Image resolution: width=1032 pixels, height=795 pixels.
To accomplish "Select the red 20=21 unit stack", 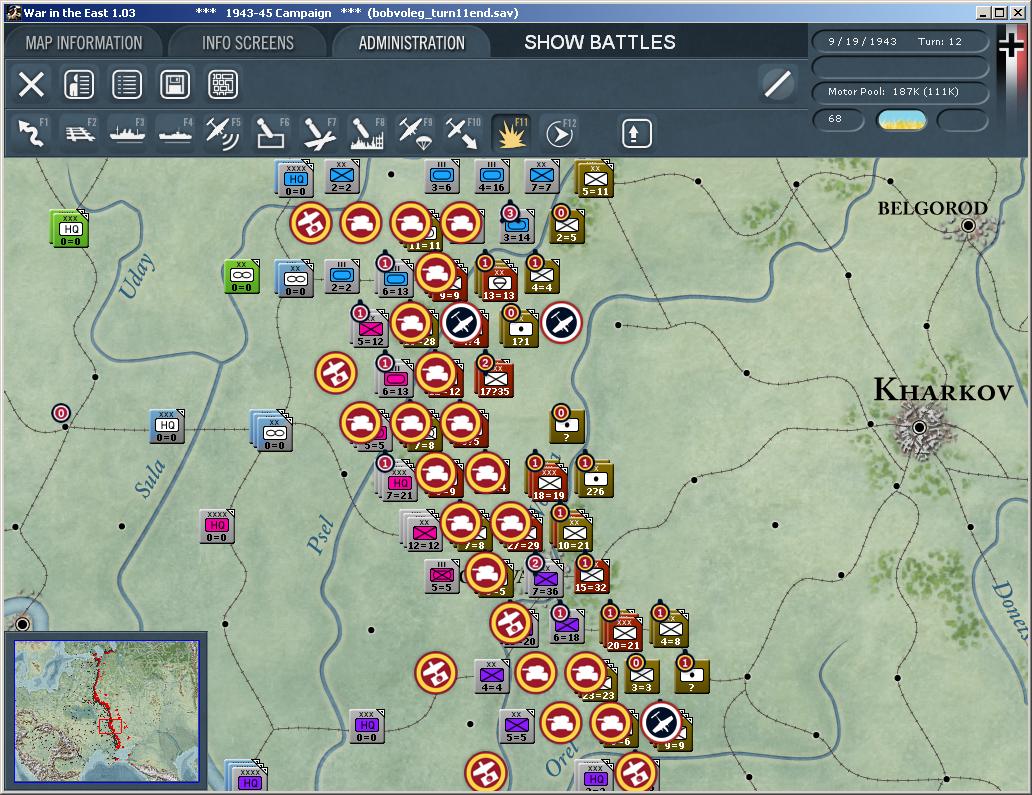I will point(623,632).
